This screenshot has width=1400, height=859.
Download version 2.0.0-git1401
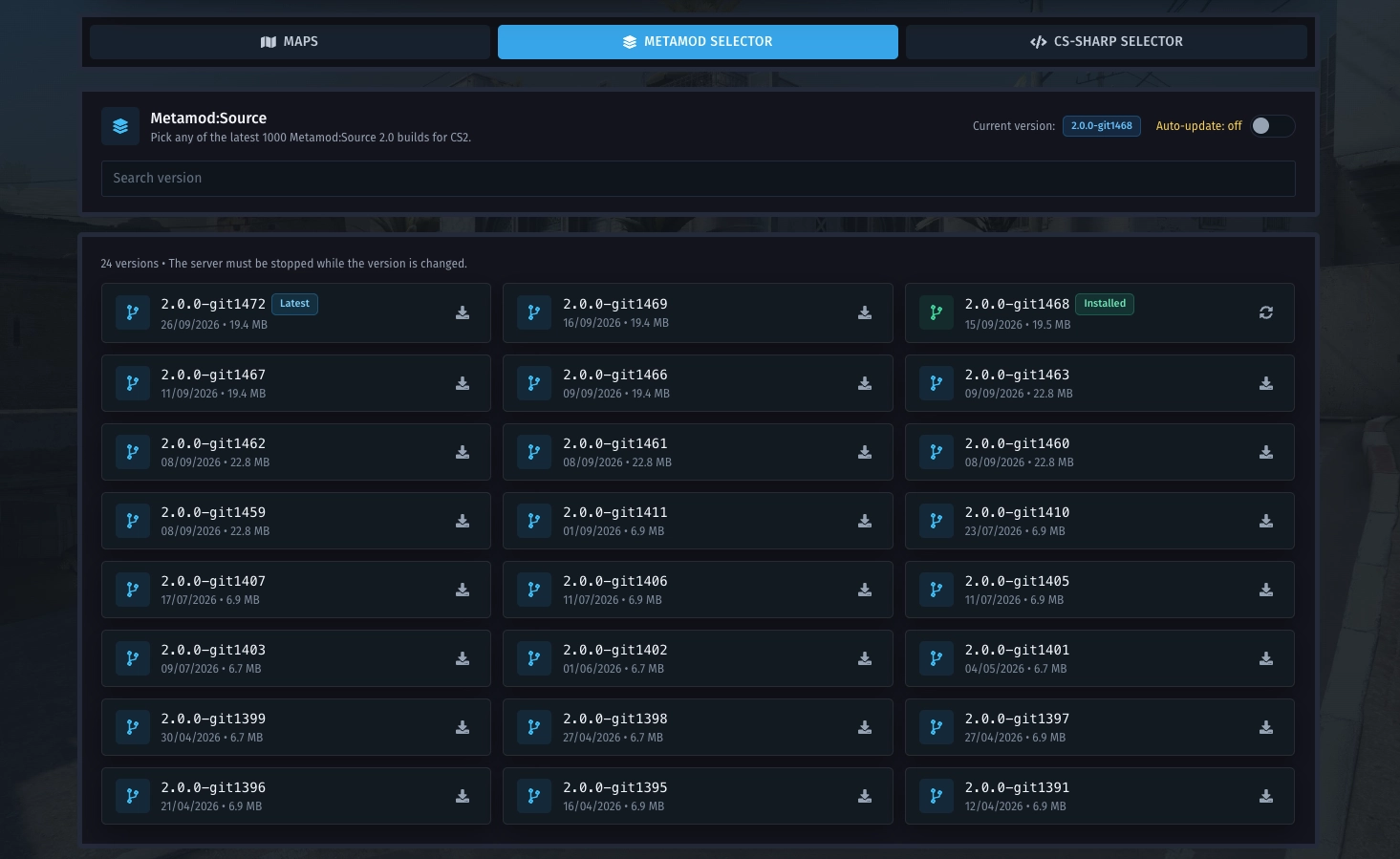1266,658
